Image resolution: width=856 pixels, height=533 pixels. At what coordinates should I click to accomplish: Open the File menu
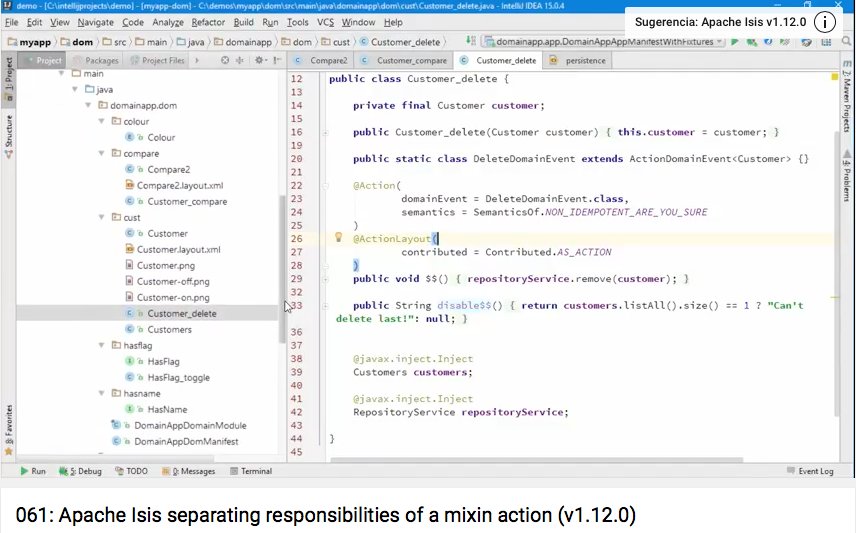click(11, 22)
